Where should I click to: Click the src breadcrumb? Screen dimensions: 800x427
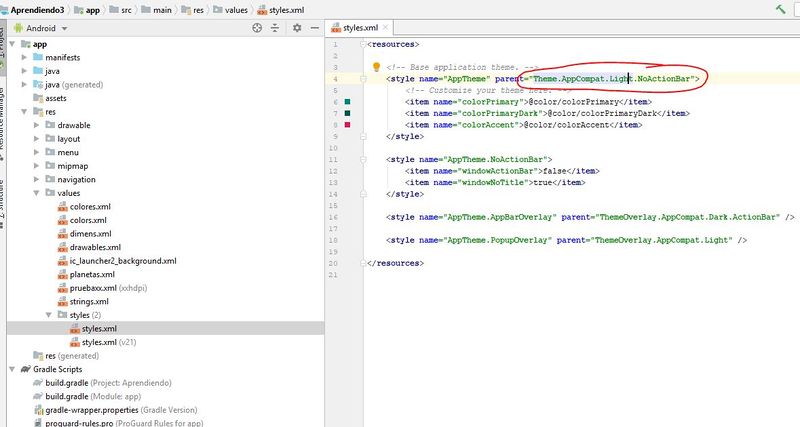point(120,10)
